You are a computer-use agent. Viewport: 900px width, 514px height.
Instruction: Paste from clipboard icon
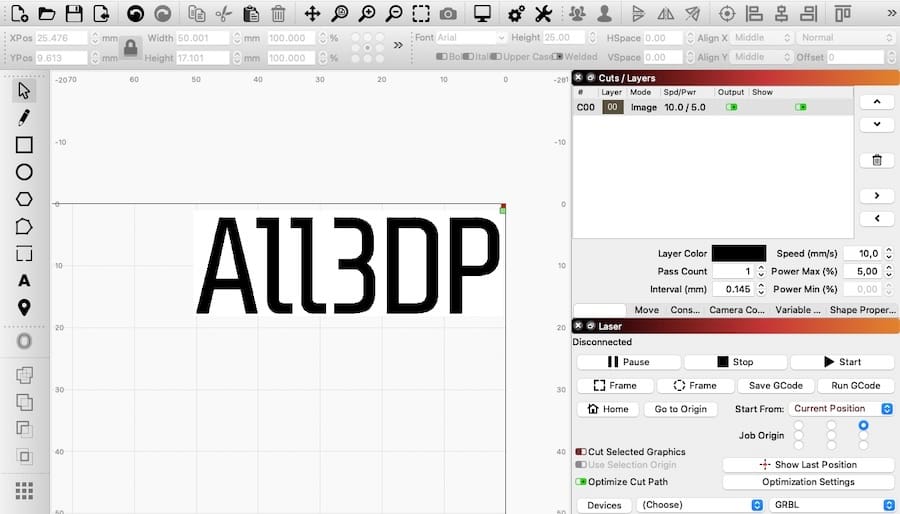251,13
